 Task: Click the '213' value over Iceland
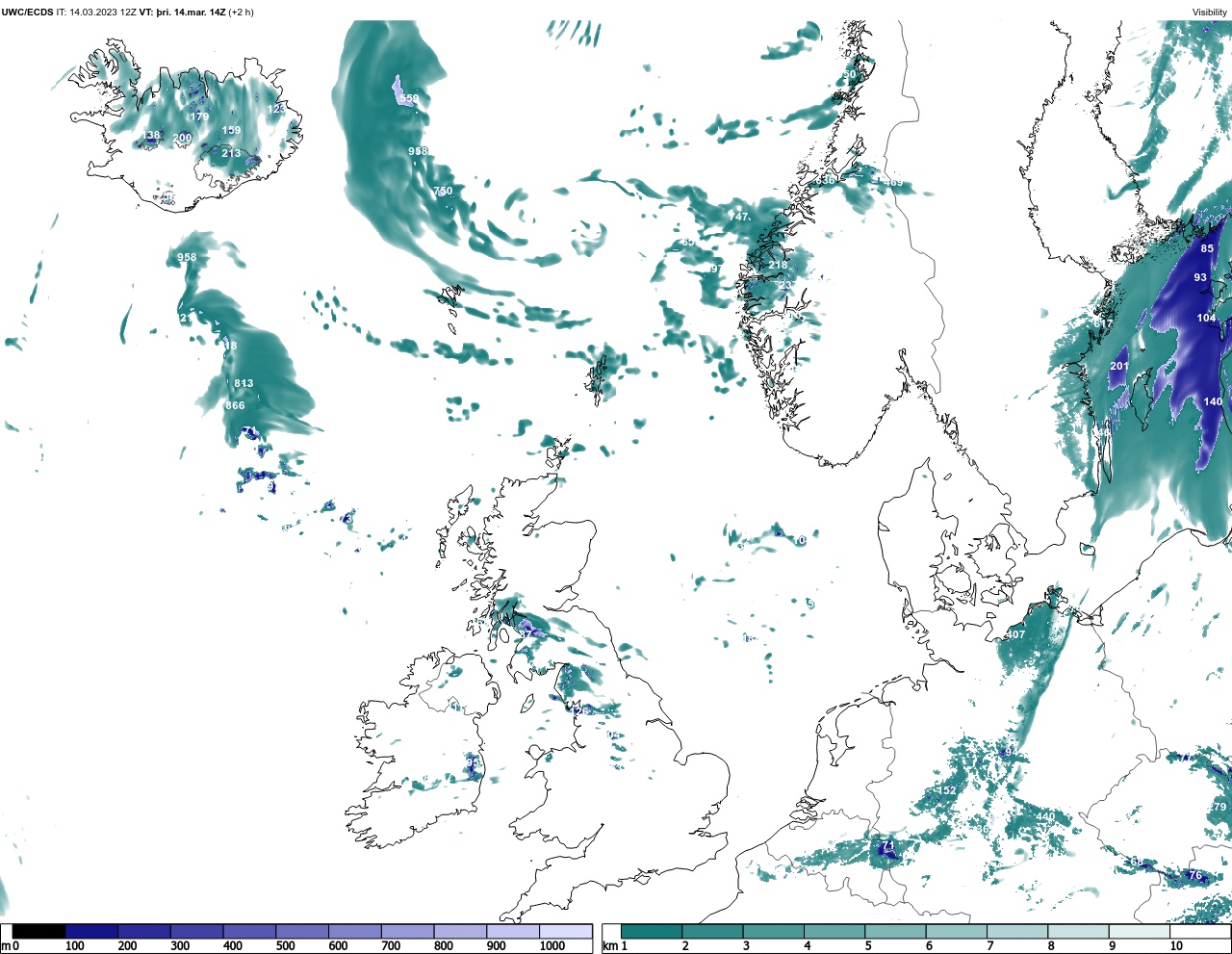pos(231,154)
